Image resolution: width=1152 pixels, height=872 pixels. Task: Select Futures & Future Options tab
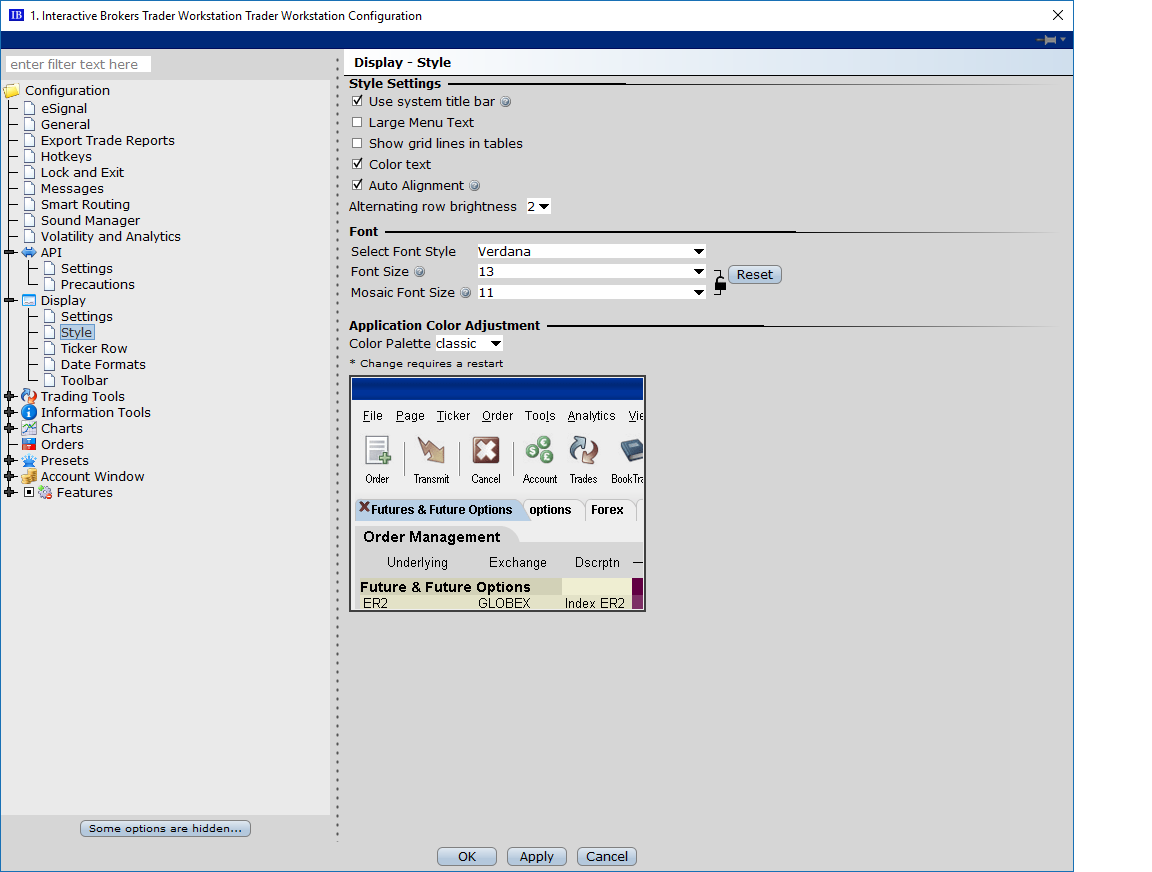coord(441,510)
